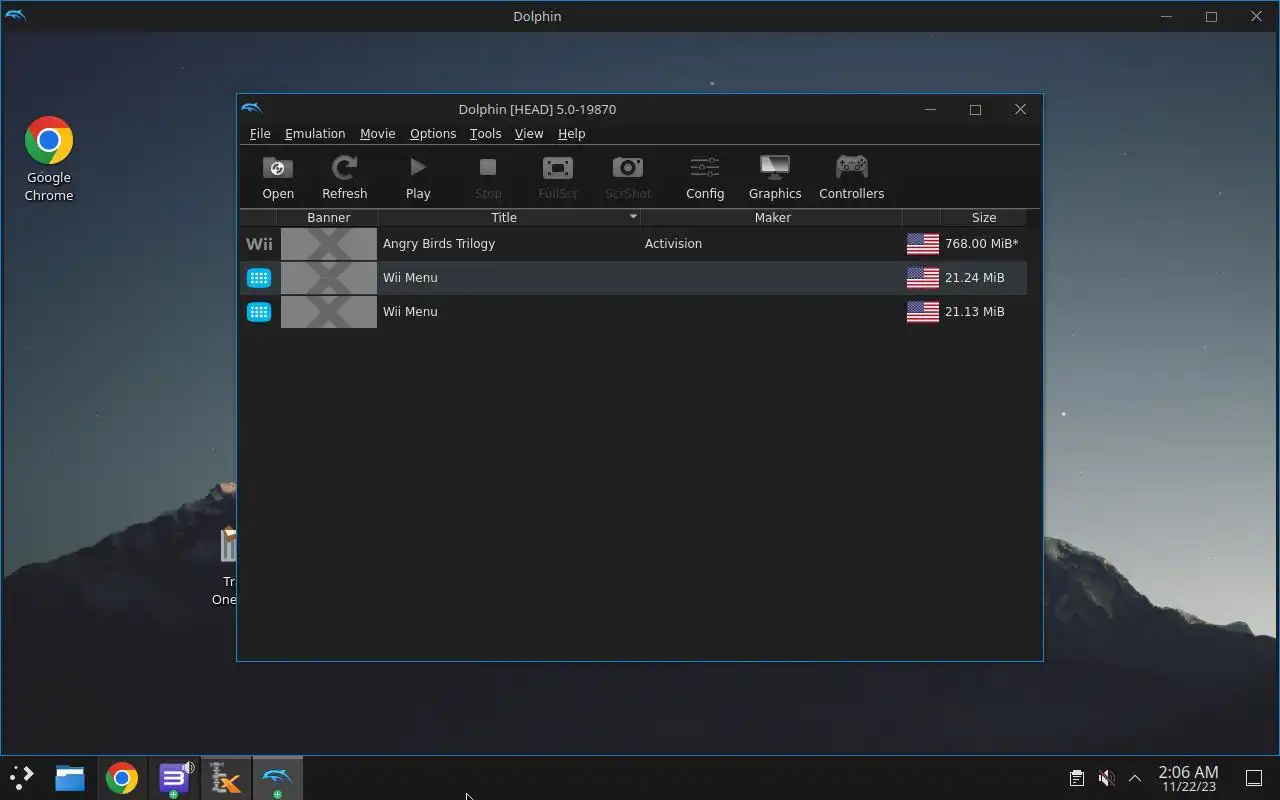Close the Dolphin [HEAD] 5.0-19870 window

(1020, 109)
